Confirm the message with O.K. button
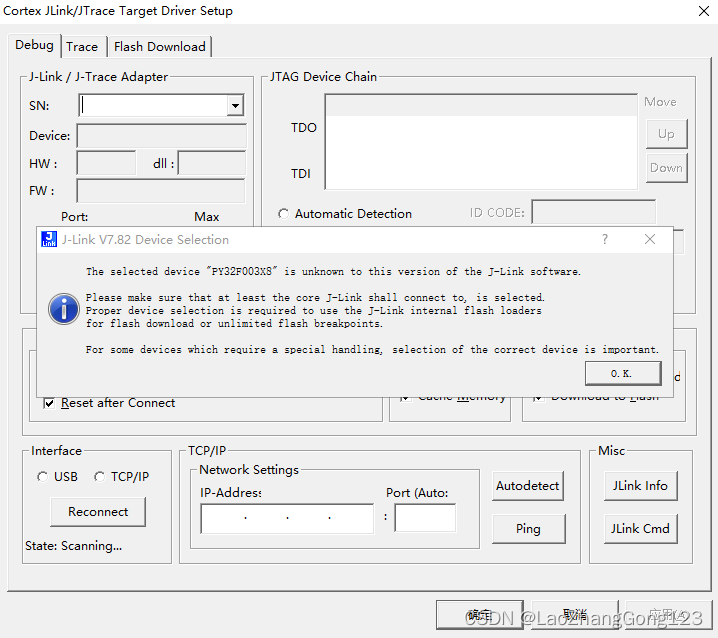The width and height of the screenshot is (718, 638). 623,373
